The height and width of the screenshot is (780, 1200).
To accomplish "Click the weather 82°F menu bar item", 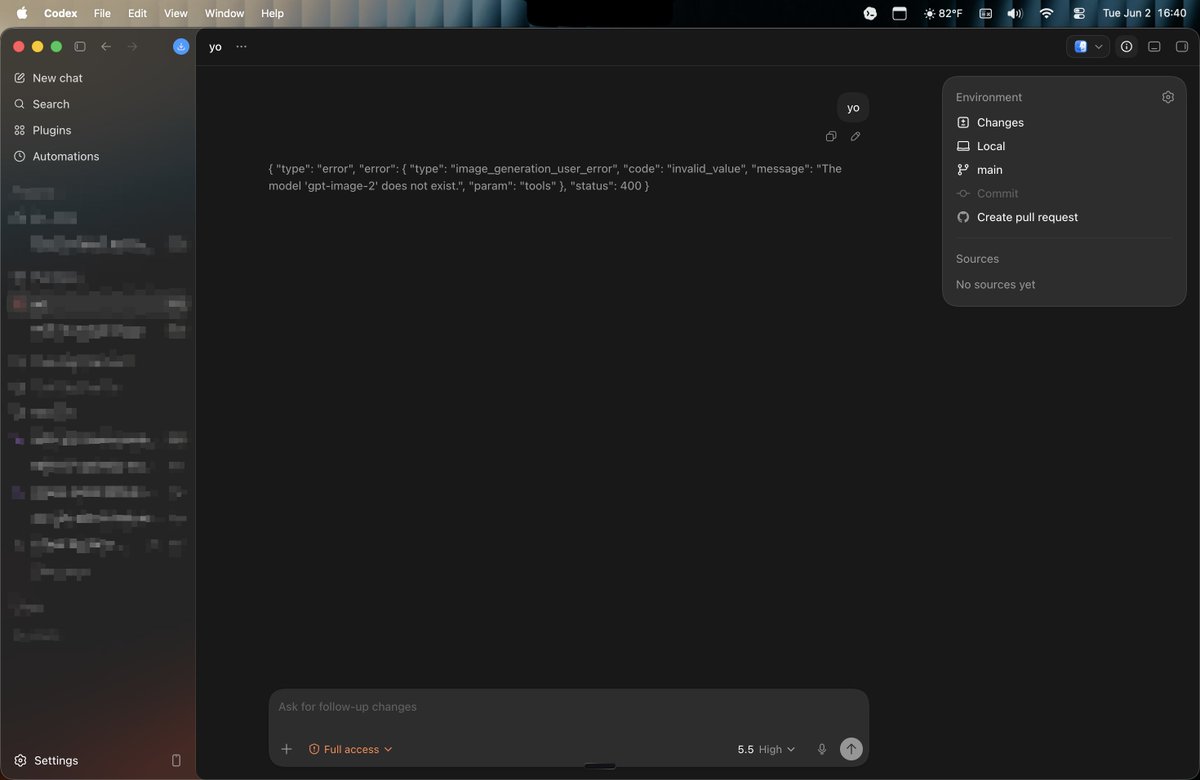I will tap(943, 13).
